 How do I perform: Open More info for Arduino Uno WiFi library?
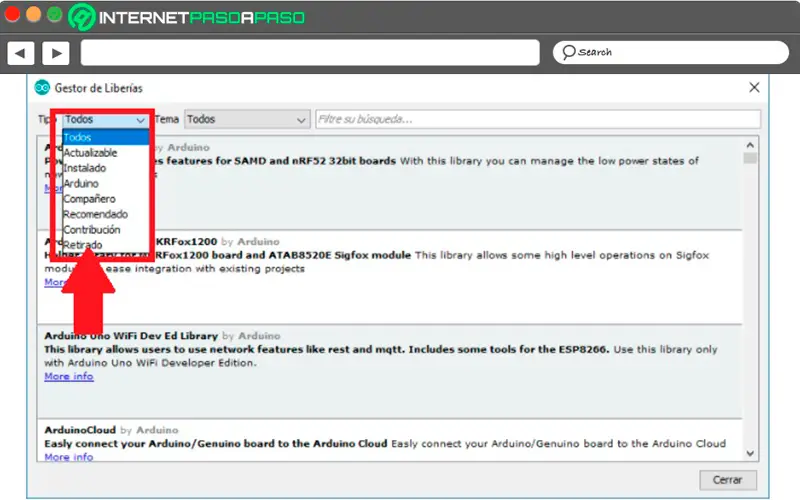(69, 377)
